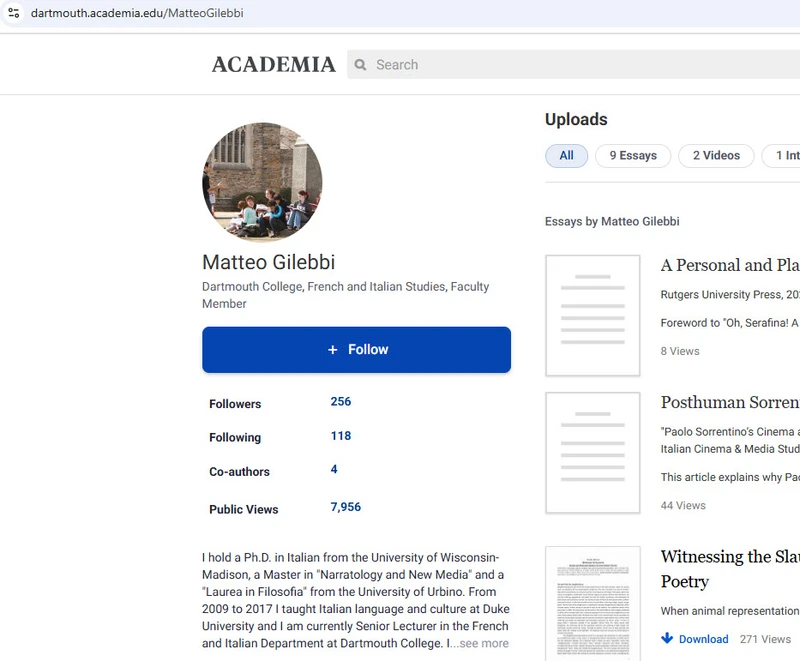
Task: Click the Co-authors label
Action: 239,472
